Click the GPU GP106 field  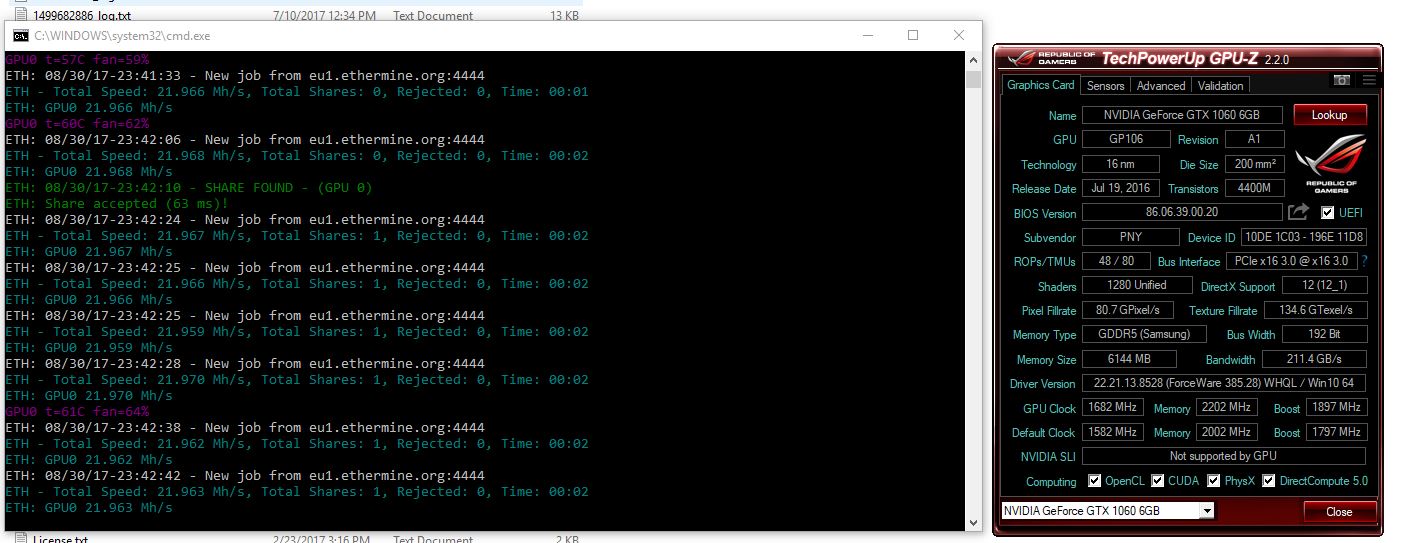1126,139
